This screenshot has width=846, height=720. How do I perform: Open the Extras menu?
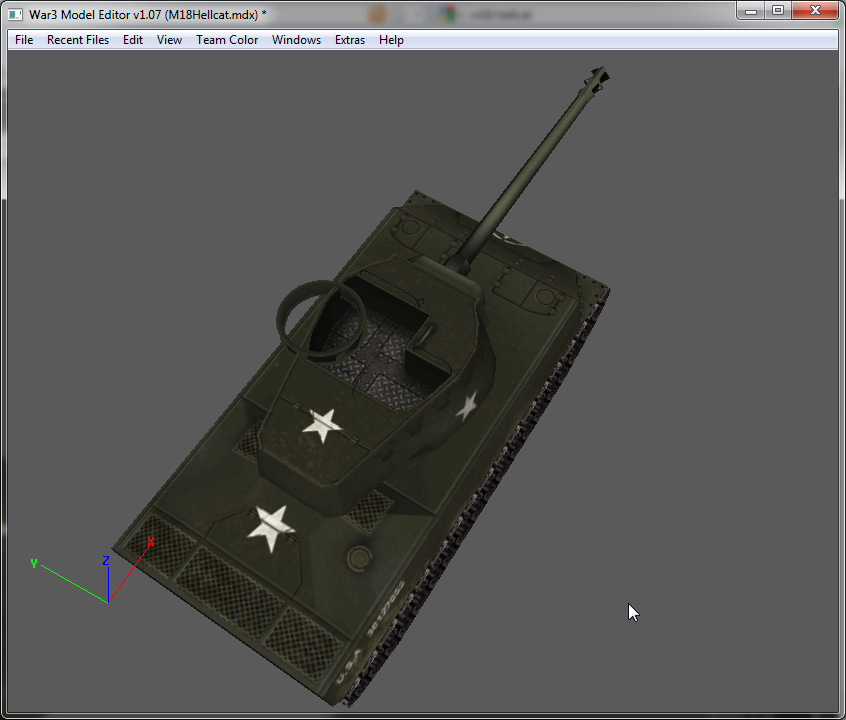(350, 40)
